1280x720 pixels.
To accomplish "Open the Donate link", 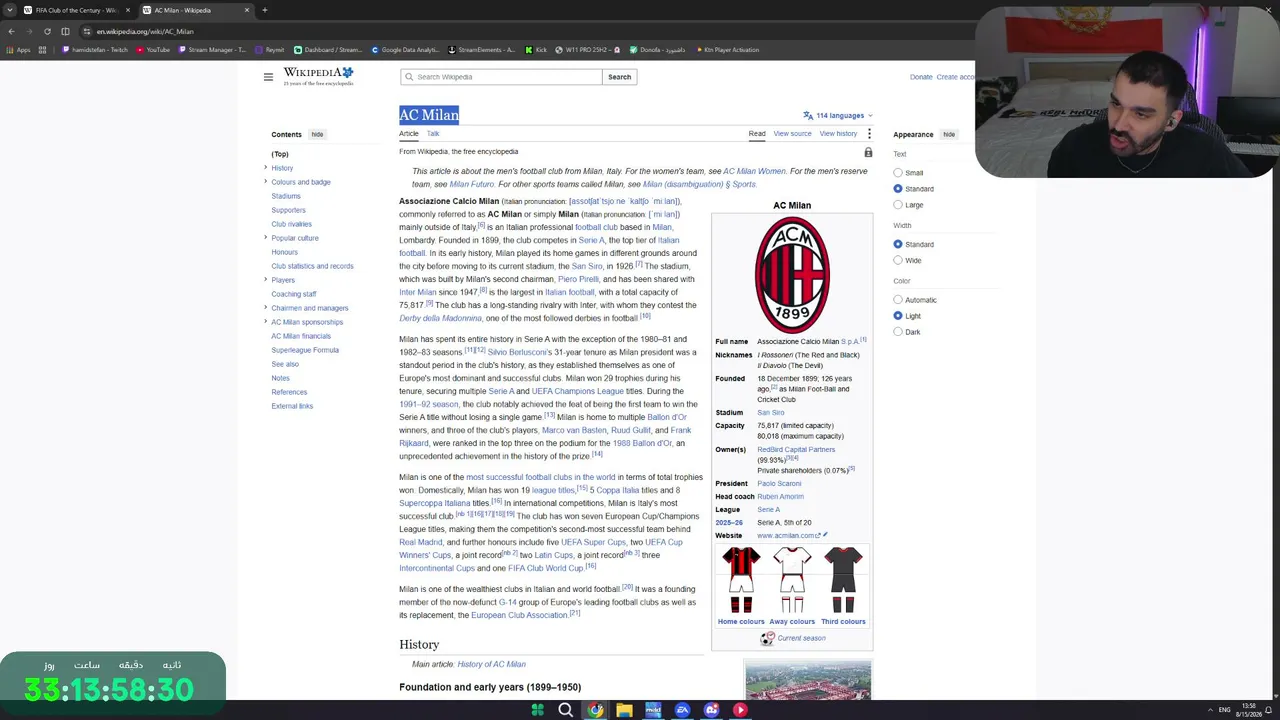I will pyautogui.click(x=921, y=77).
